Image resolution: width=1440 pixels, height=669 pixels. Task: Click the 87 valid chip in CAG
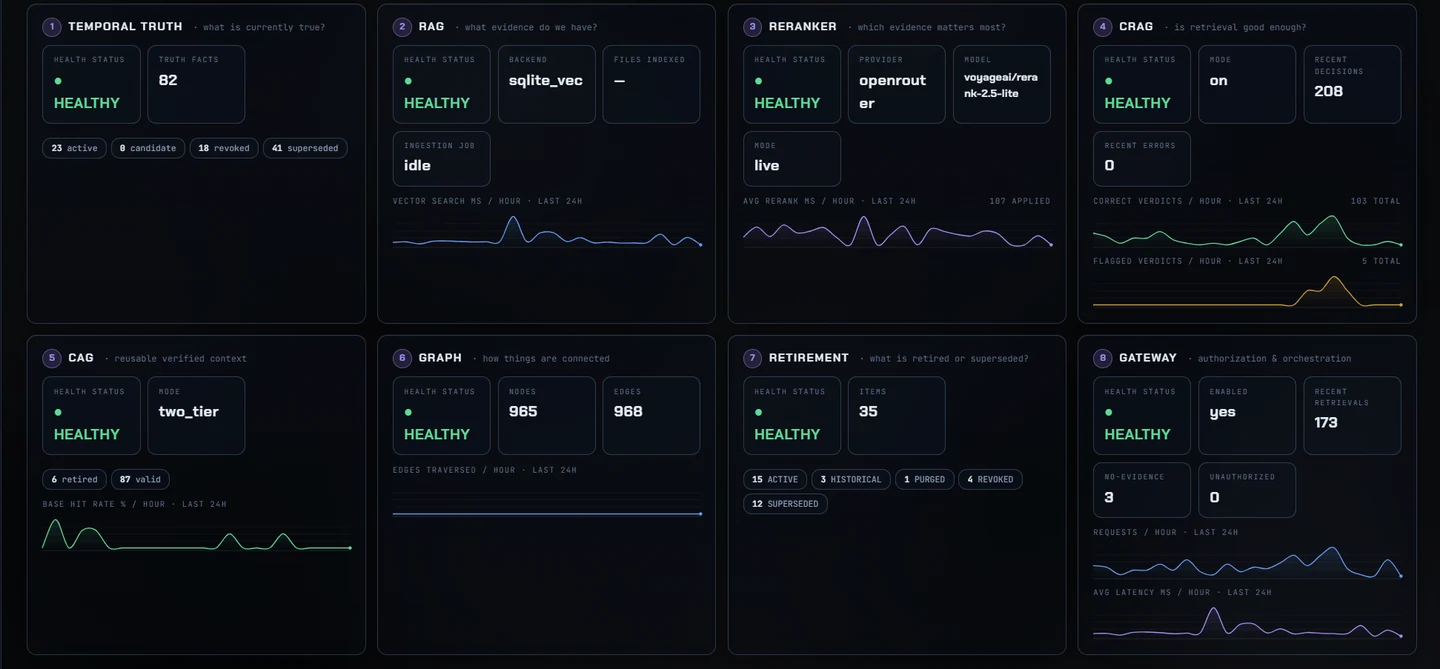pos(140,479)
